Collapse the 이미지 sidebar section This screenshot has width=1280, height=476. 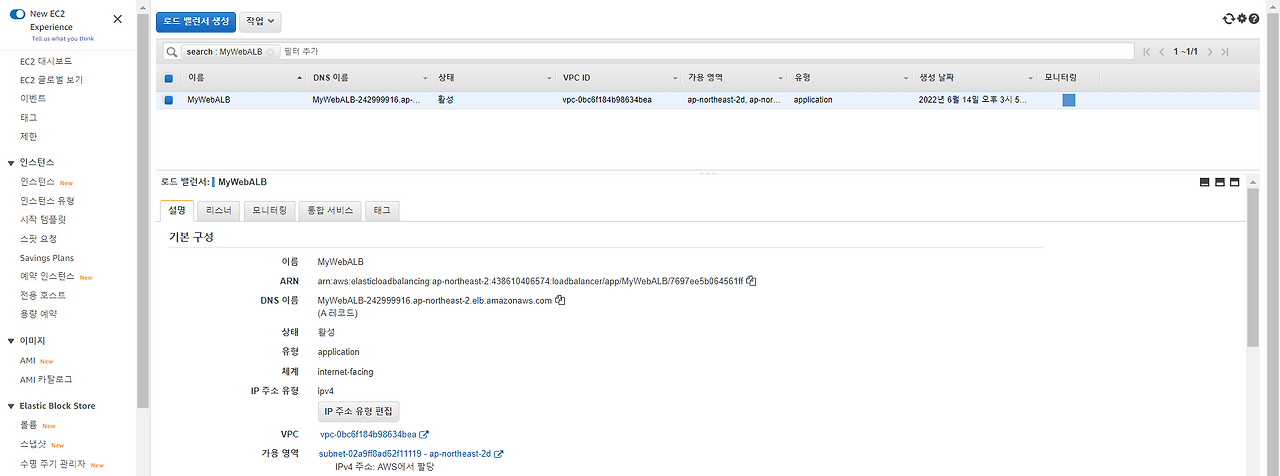[11, 341]
